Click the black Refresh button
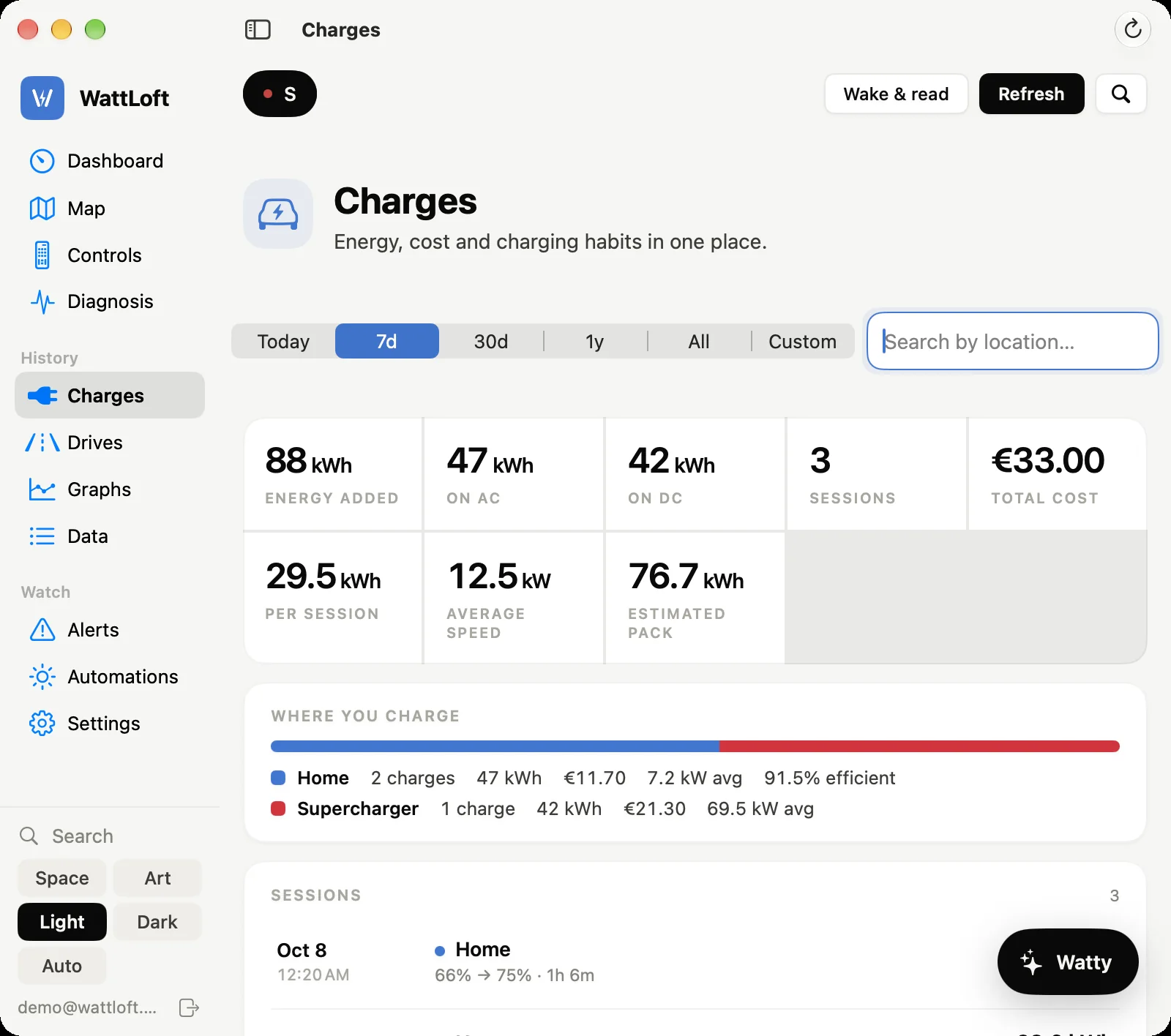Screen dimensions: 1171x1036 point(1031,94)
